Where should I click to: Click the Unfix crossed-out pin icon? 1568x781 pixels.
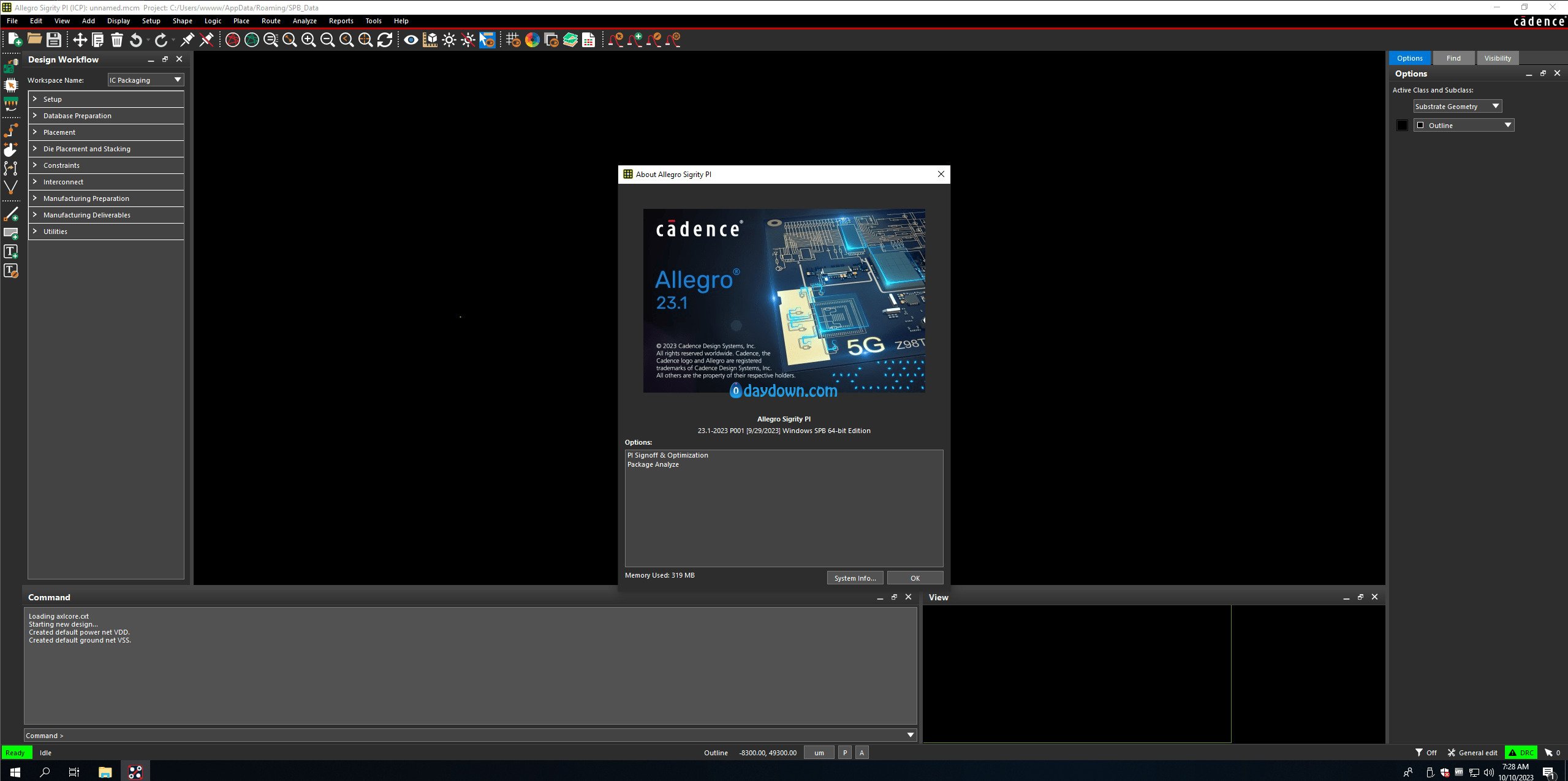206,40
